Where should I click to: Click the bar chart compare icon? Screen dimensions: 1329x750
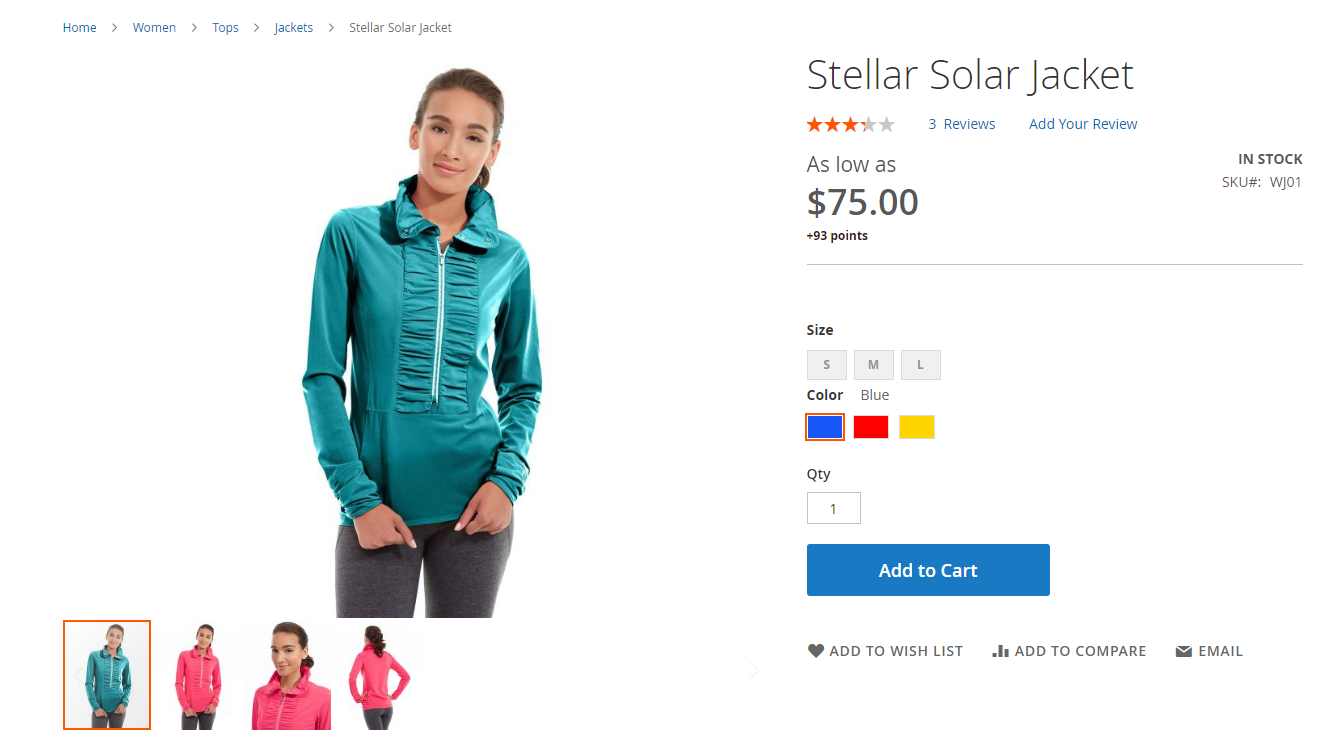[x=1000, y=651]
